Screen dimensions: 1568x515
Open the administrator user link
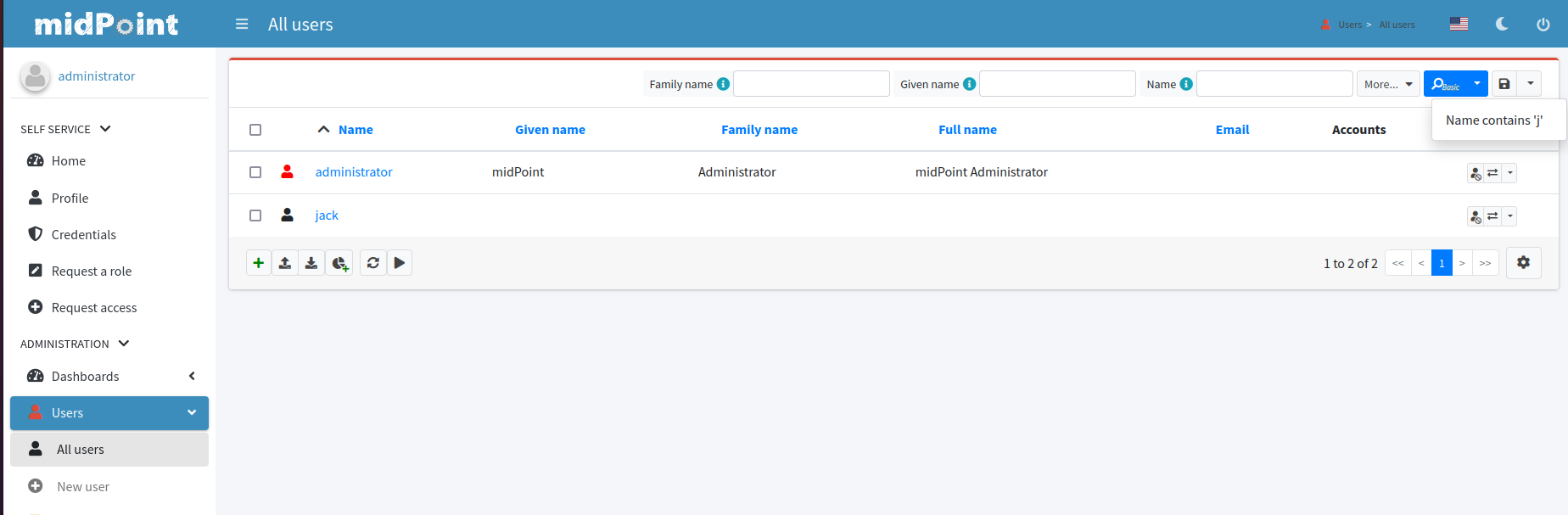[354, 172]
